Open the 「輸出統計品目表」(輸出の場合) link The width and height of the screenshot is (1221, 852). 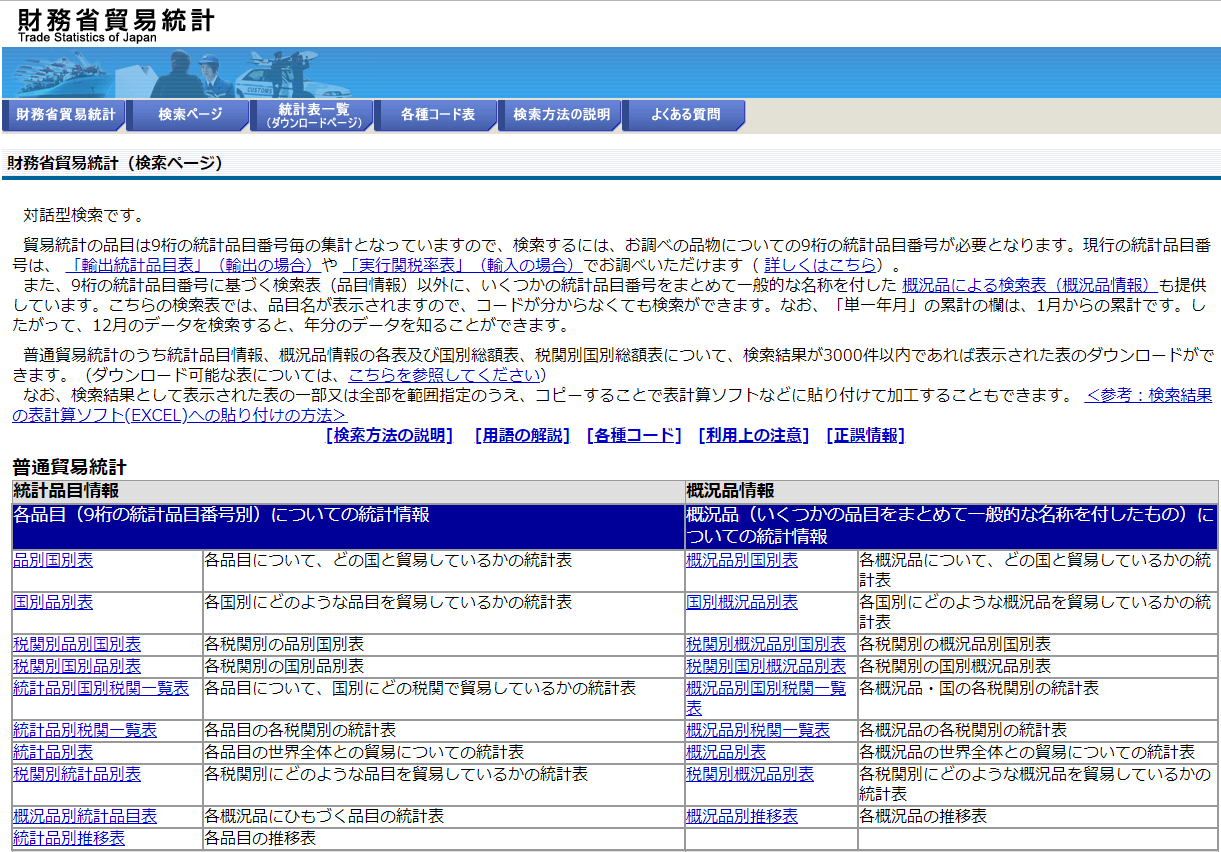click(x=192, y=265)
